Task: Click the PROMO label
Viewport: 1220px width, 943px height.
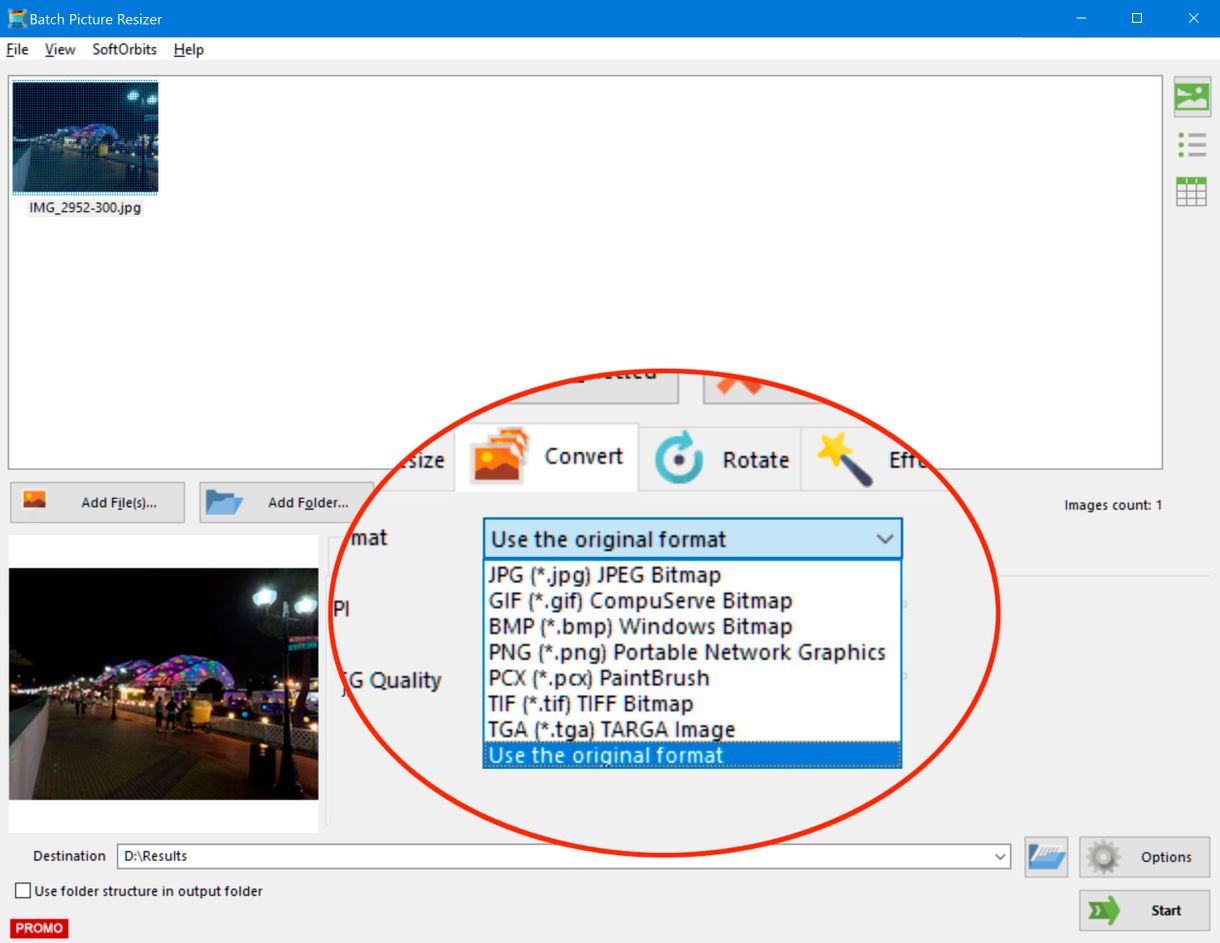Action: [x=39, y=928]
